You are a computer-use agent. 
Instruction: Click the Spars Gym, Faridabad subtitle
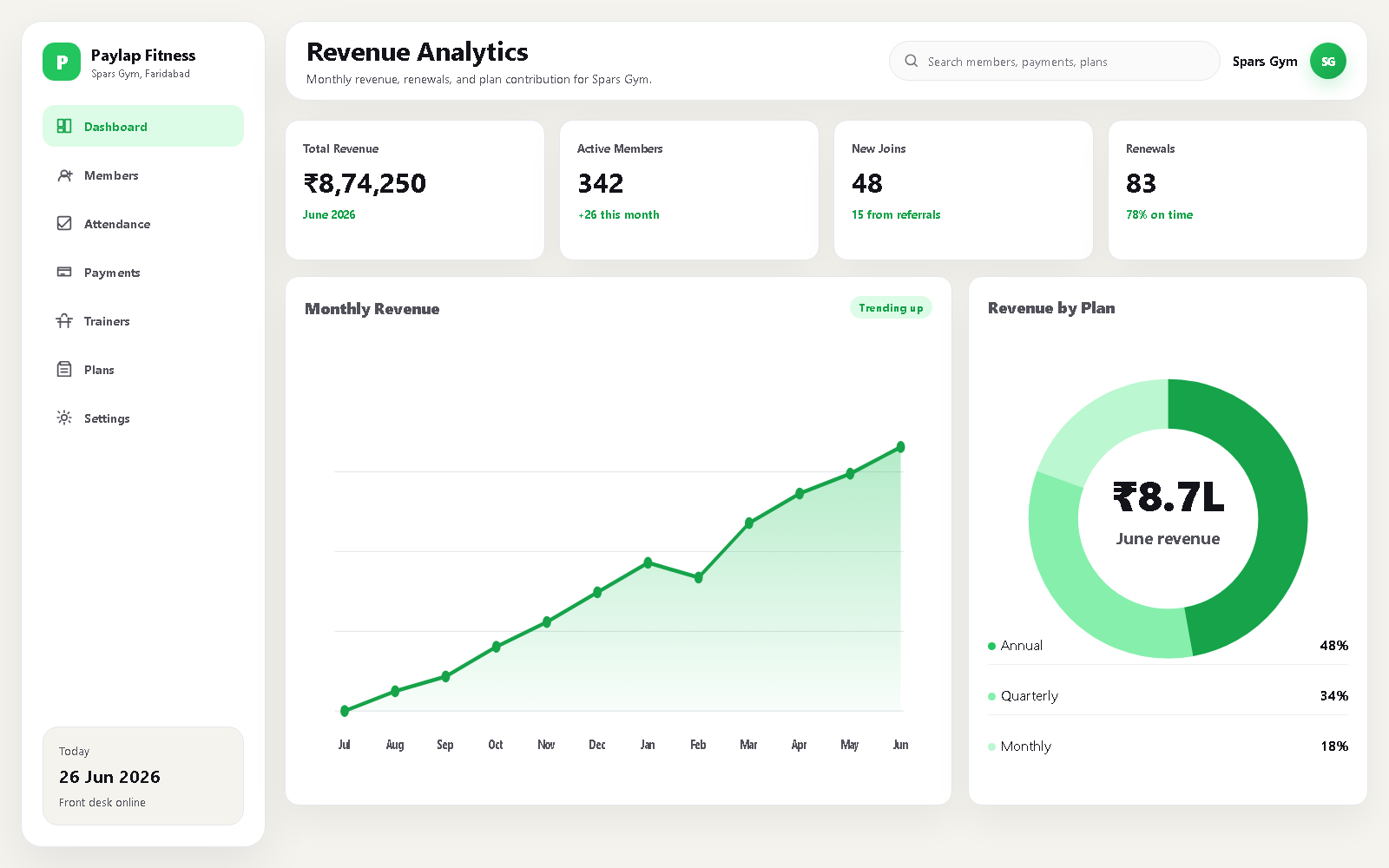141,74
